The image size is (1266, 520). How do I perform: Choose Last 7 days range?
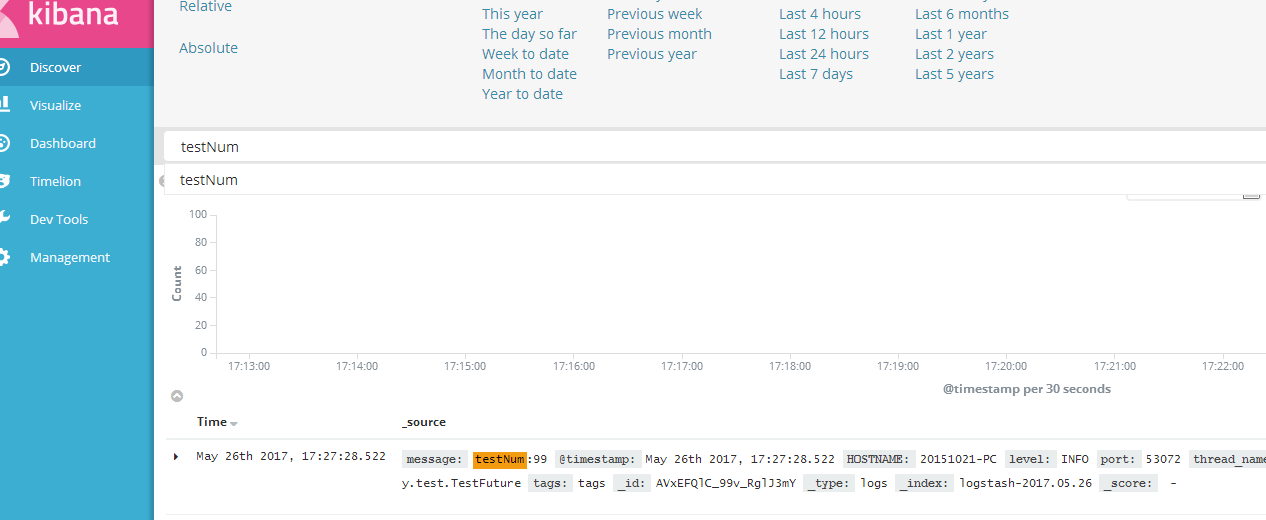pyautogui.click(x=816, y=74)
